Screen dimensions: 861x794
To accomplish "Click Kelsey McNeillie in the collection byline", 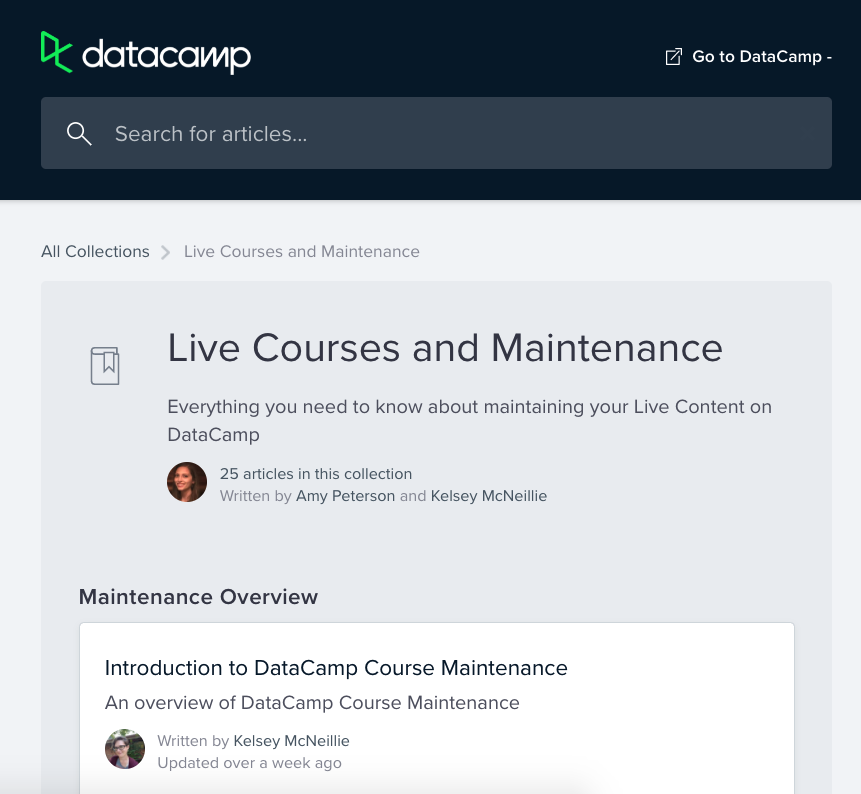I will pos(489,496).
